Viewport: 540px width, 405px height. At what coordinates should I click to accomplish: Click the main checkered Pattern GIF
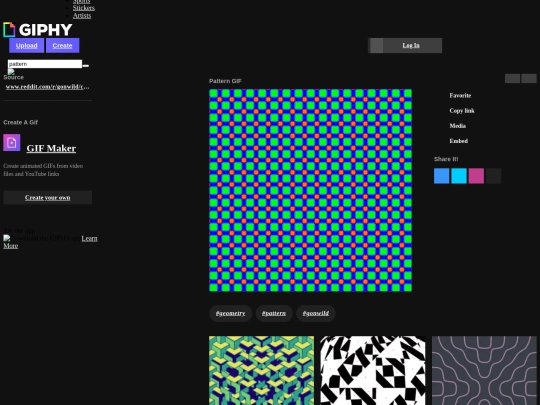point(310,190)
